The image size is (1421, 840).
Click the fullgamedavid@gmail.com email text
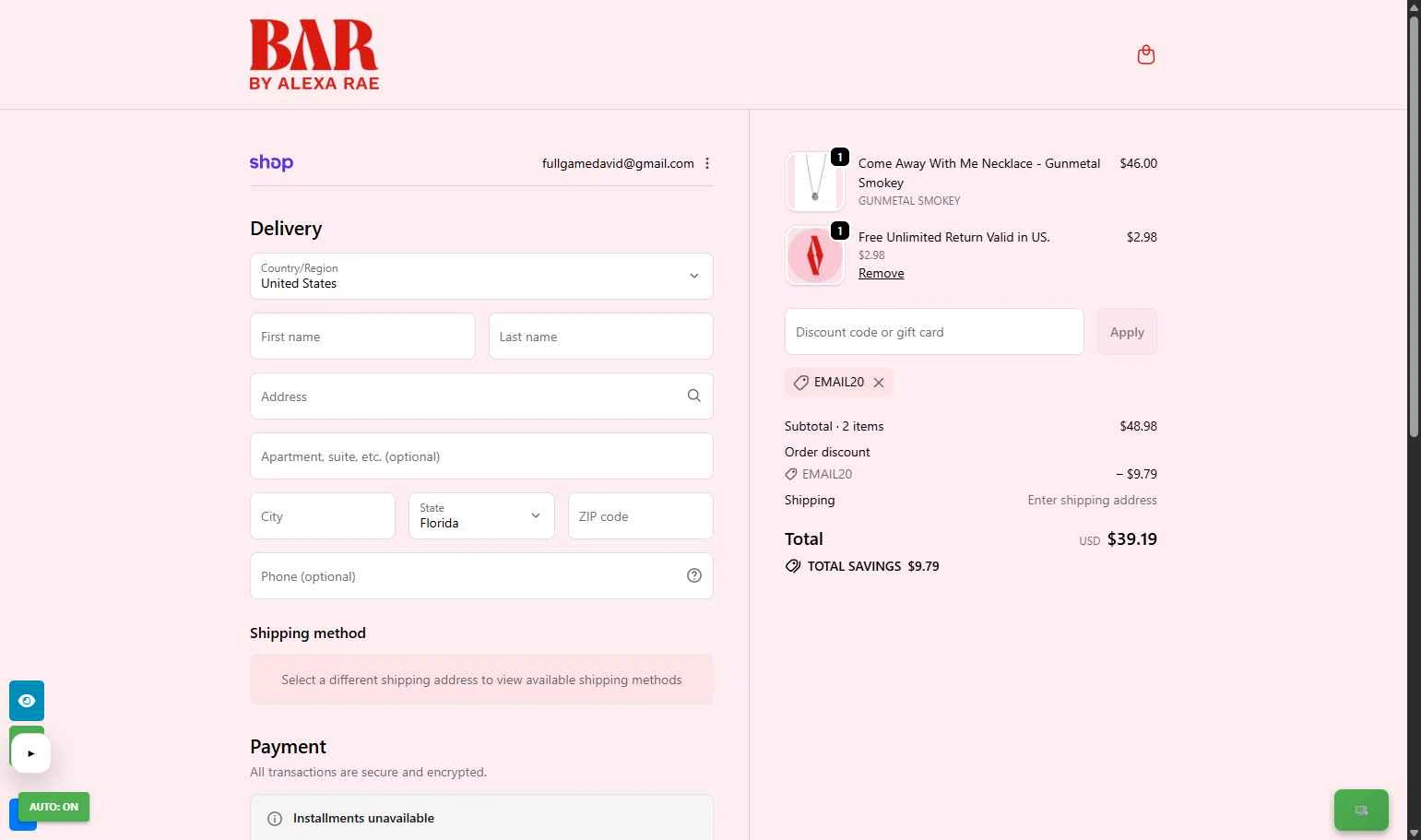click(618, 163)
